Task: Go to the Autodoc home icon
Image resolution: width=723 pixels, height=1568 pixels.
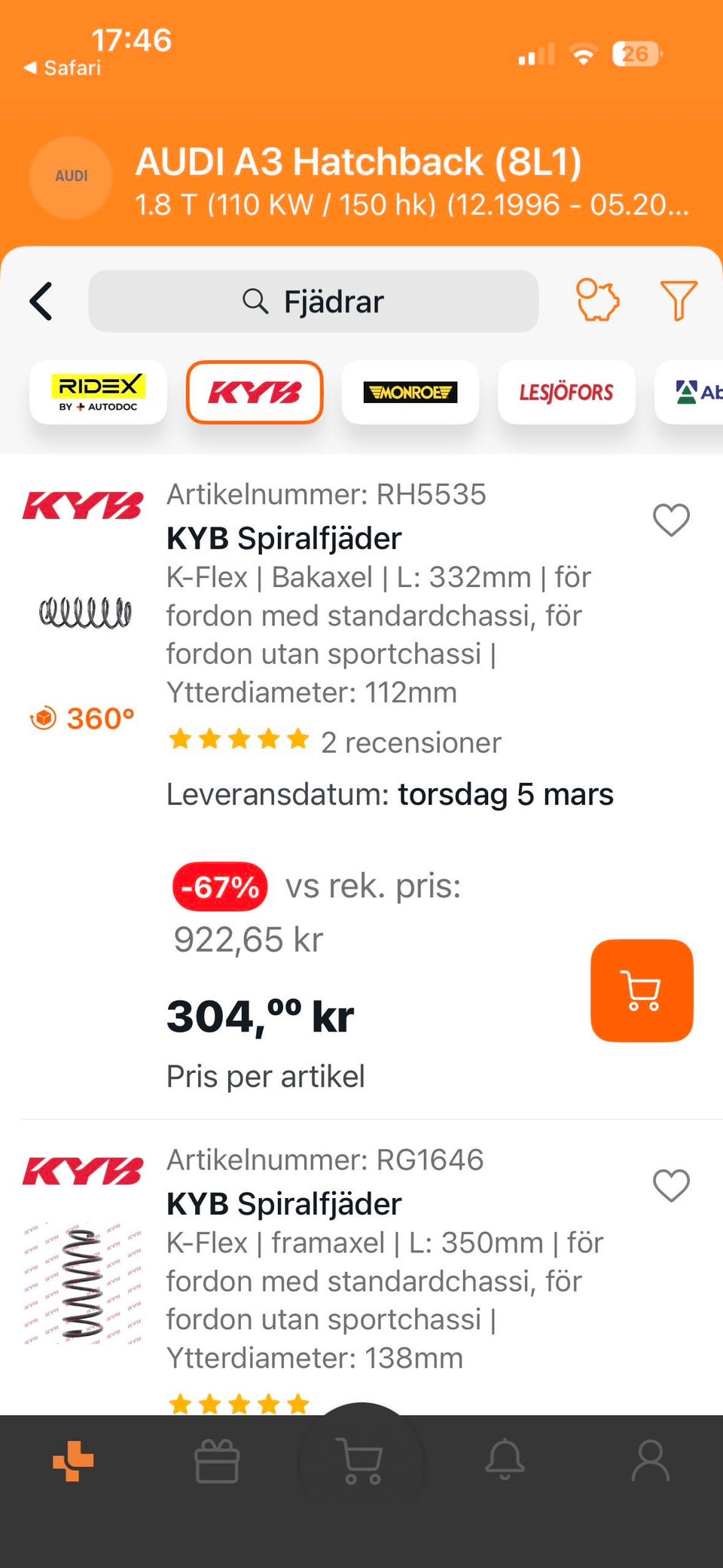Action: pyautogui.click(x=73, y=1461)
